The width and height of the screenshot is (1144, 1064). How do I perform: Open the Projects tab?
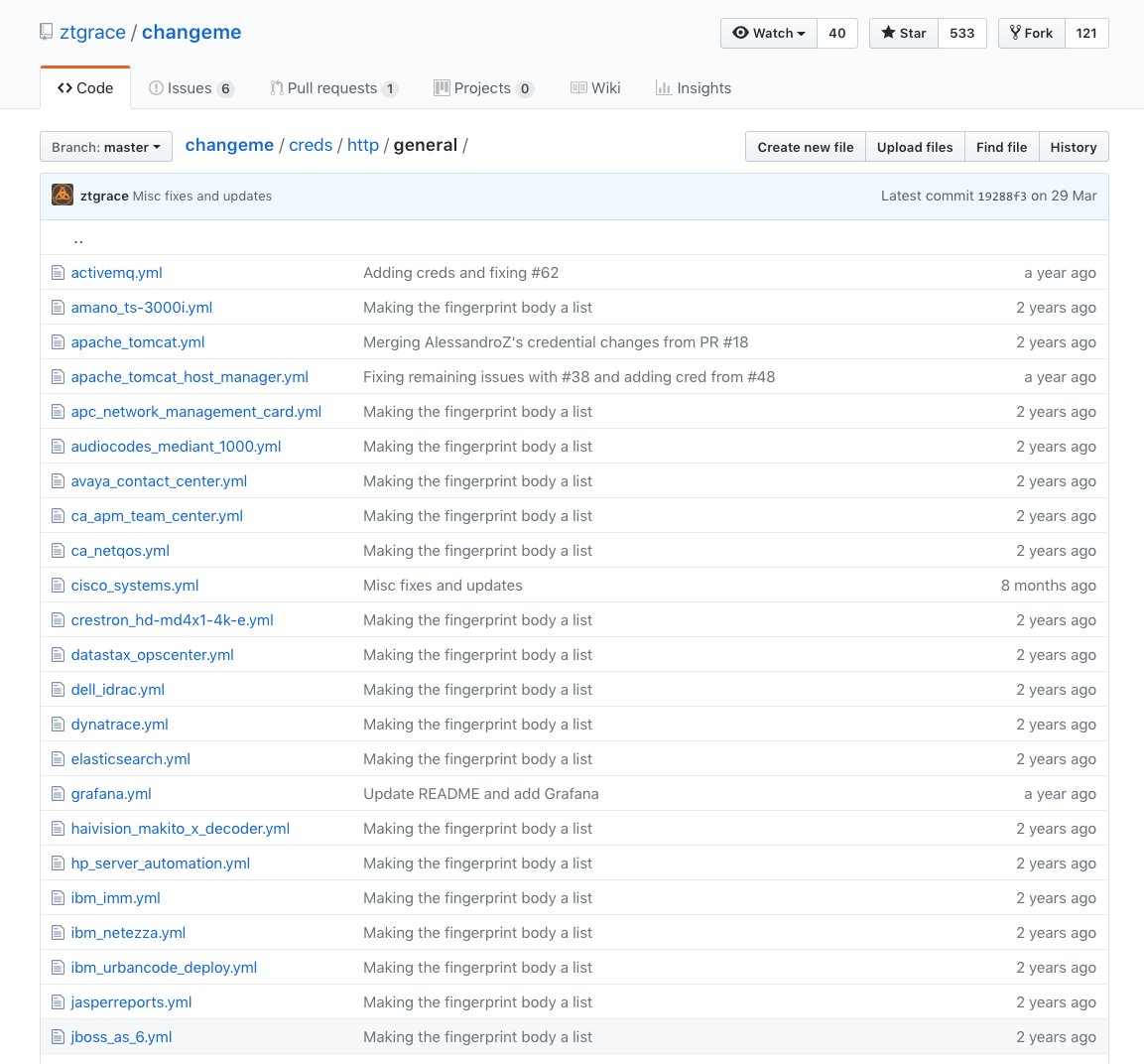[484, 88]
